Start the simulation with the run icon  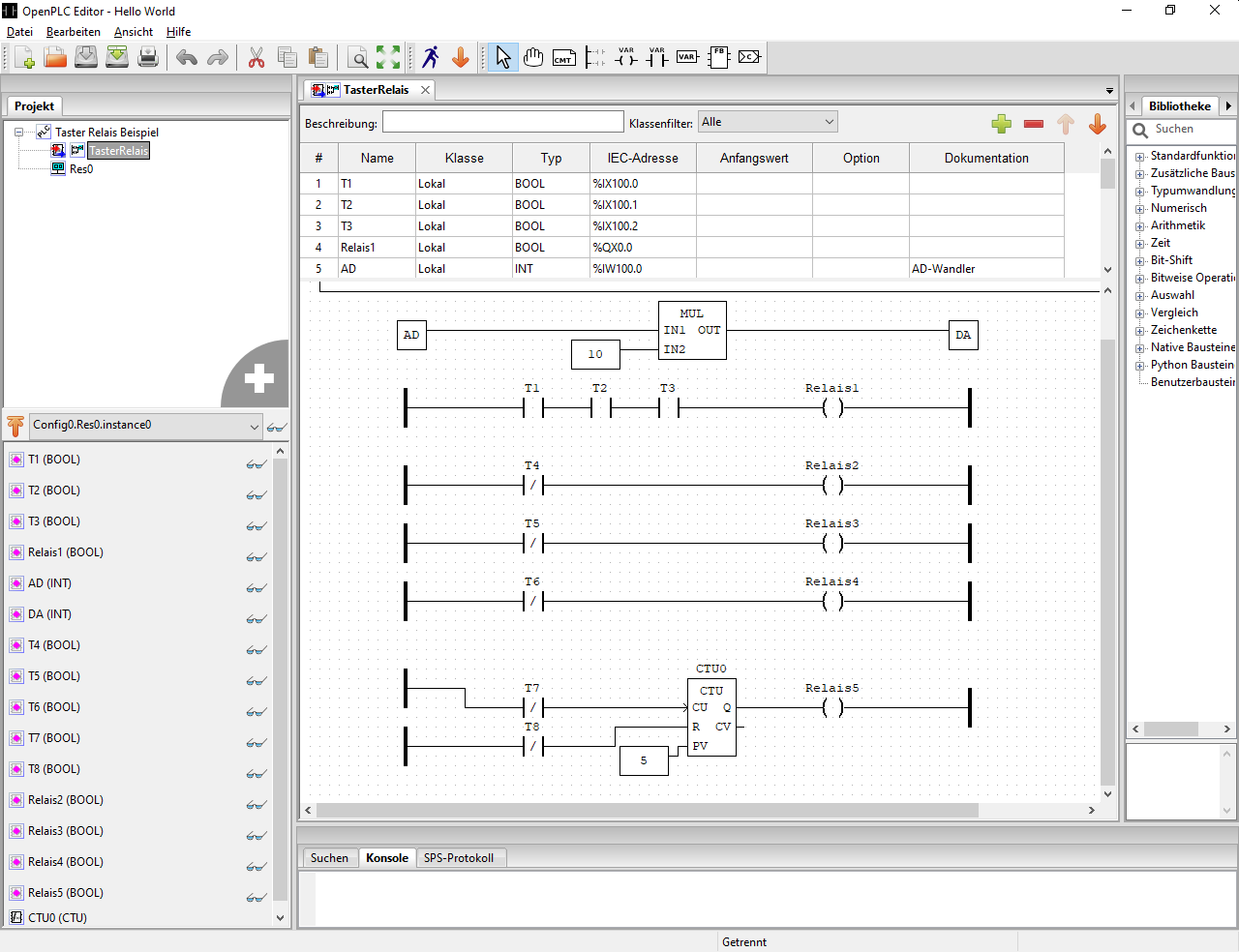click(x=431, y=57)
